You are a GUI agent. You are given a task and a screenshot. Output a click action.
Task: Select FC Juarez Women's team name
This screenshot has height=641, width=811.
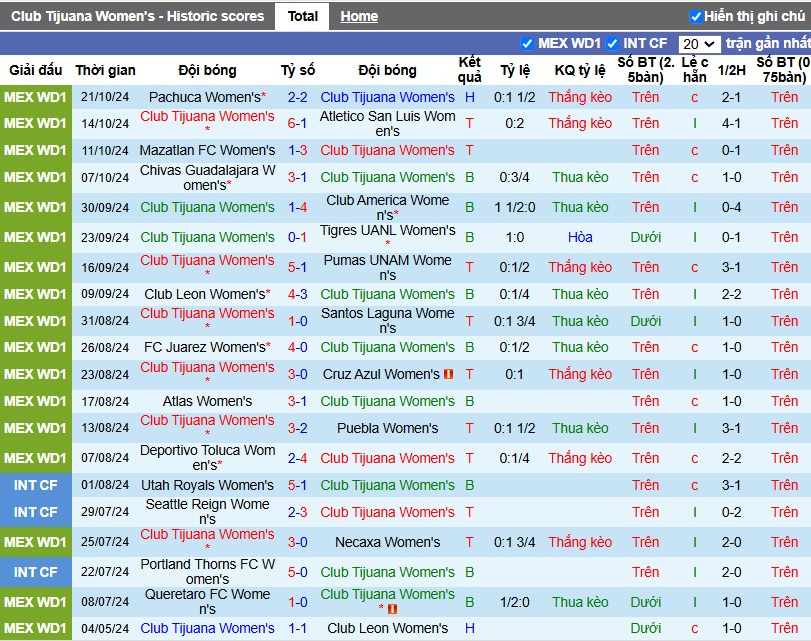pyautogui.click(x=207, y=347)
